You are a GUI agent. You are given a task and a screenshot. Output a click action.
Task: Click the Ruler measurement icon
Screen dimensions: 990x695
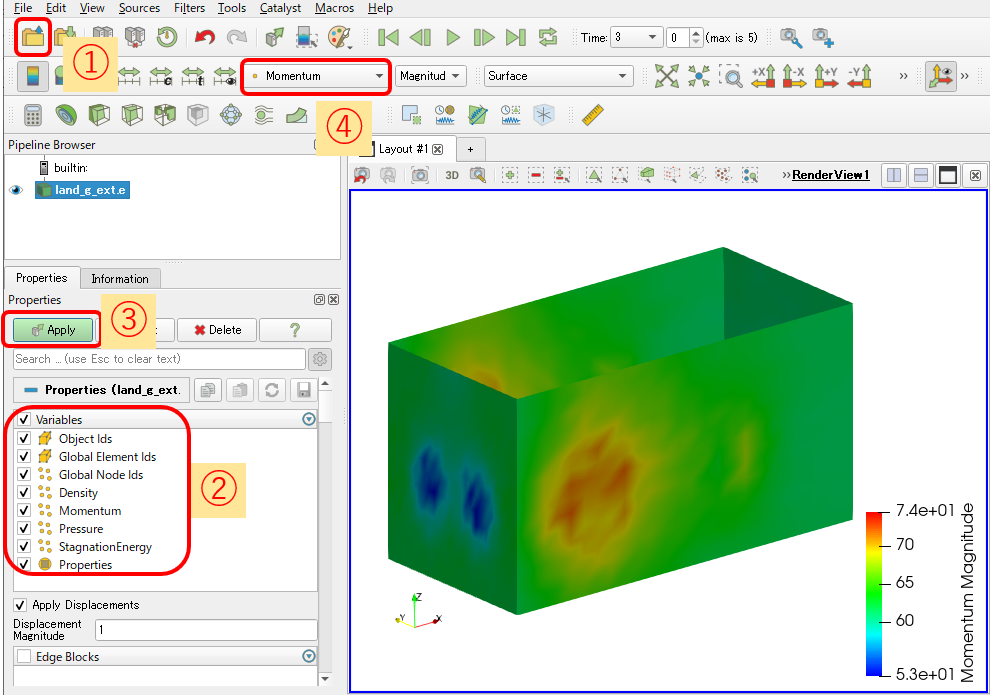pos(593,115)
